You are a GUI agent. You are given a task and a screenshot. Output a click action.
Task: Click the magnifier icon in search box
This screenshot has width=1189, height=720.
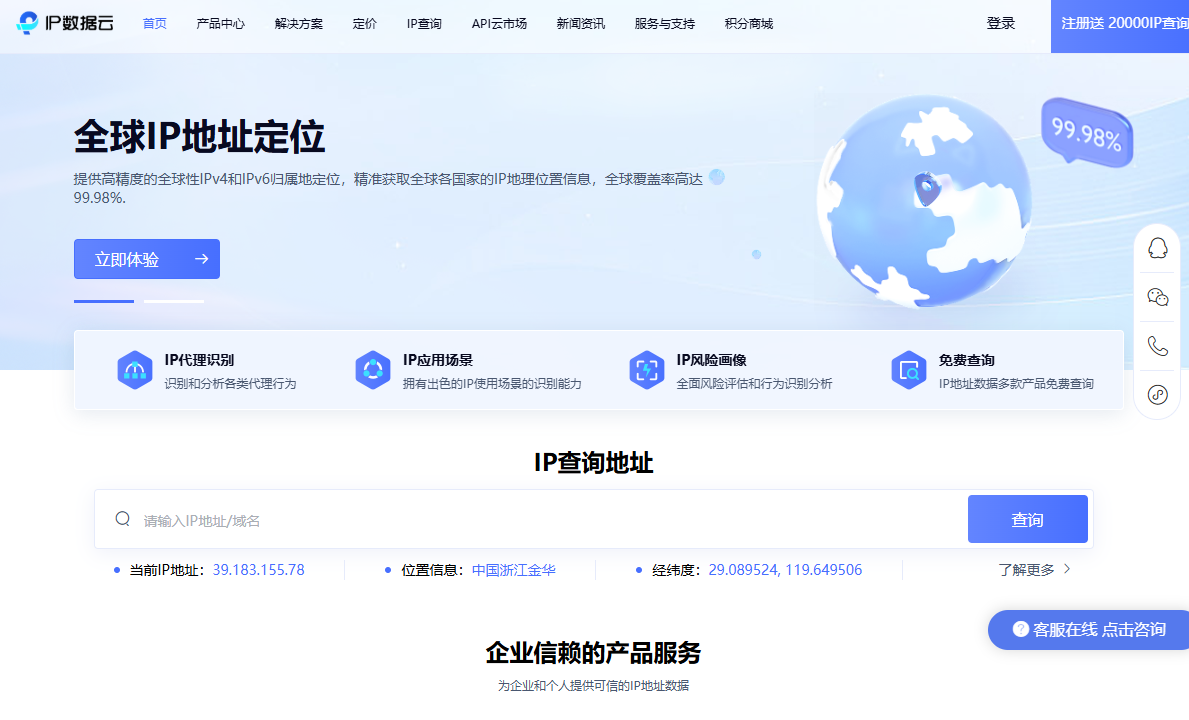coord(122,518)
